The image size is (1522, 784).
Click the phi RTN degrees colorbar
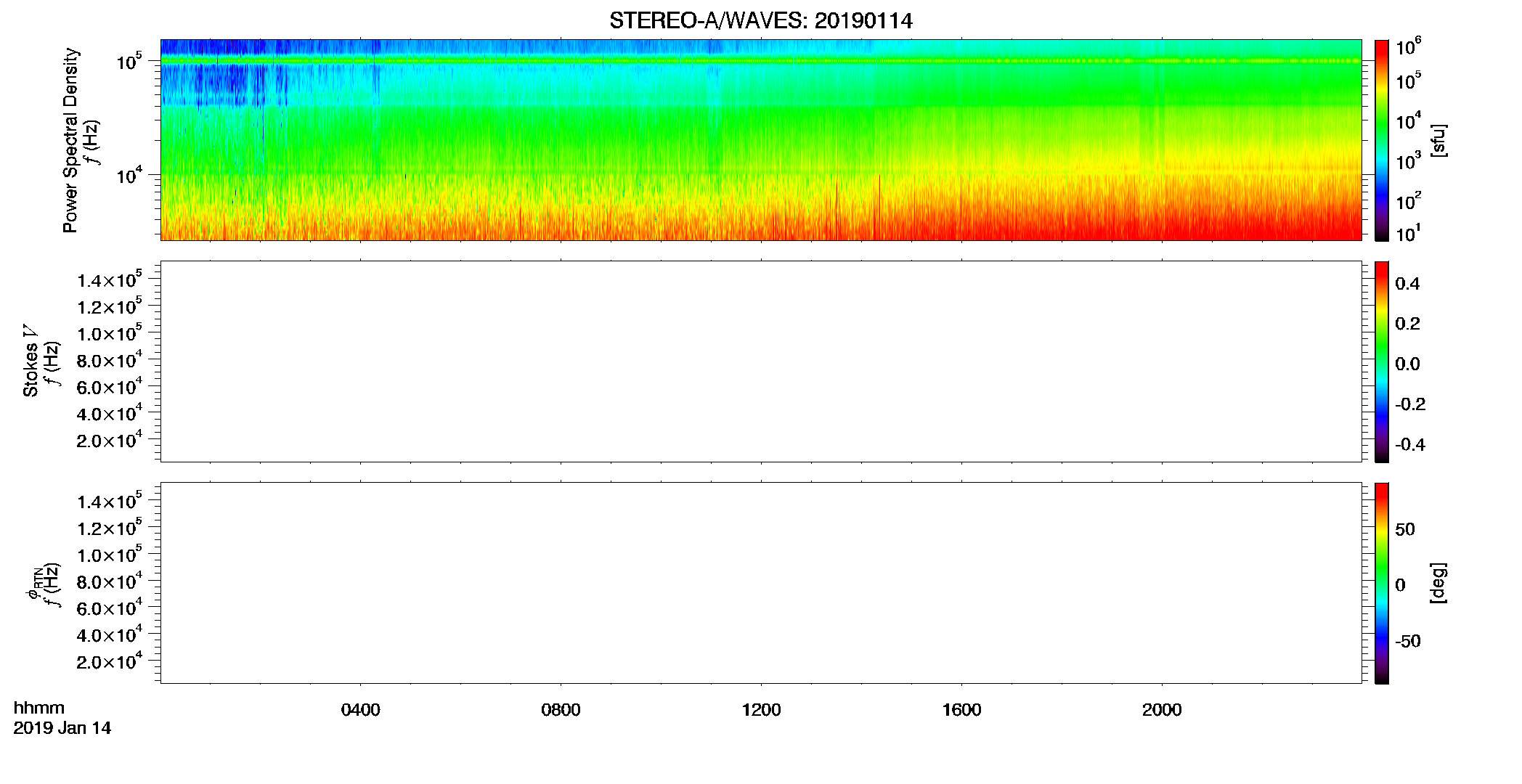click(x=1382, y=583)
